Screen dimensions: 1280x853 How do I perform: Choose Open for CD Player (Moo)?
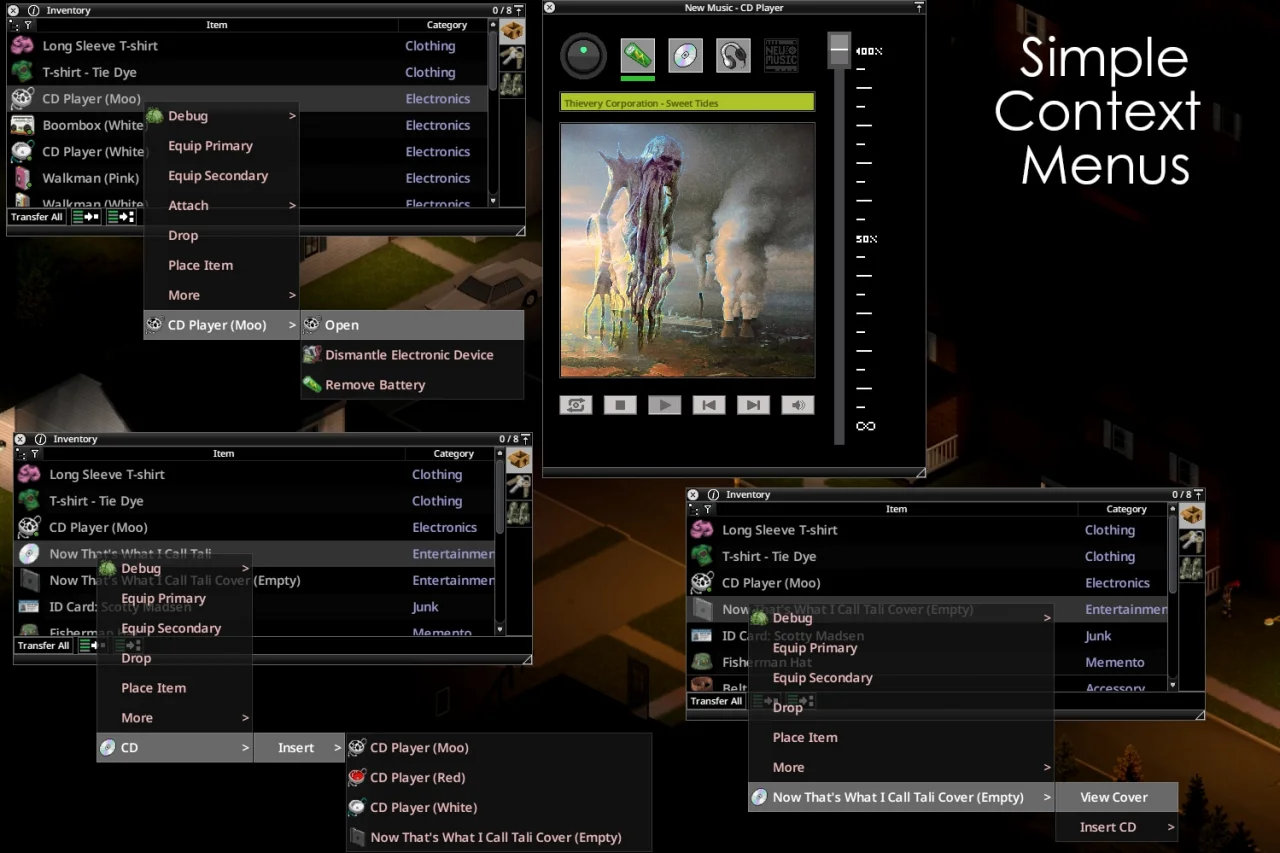point(412,325)
